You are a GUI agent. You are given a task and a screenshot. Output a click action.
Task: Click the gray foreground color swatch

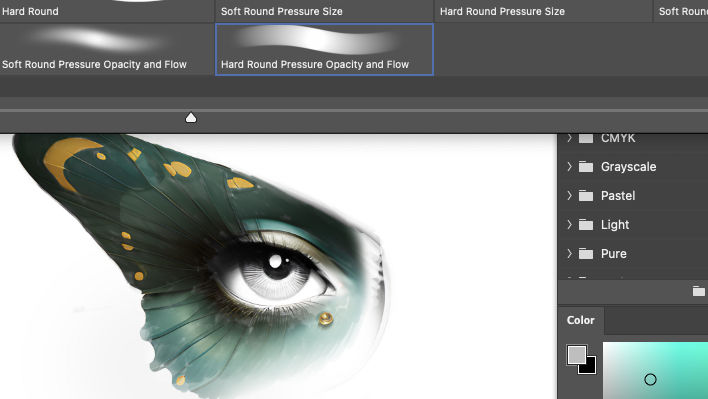(x=577, y=355)
